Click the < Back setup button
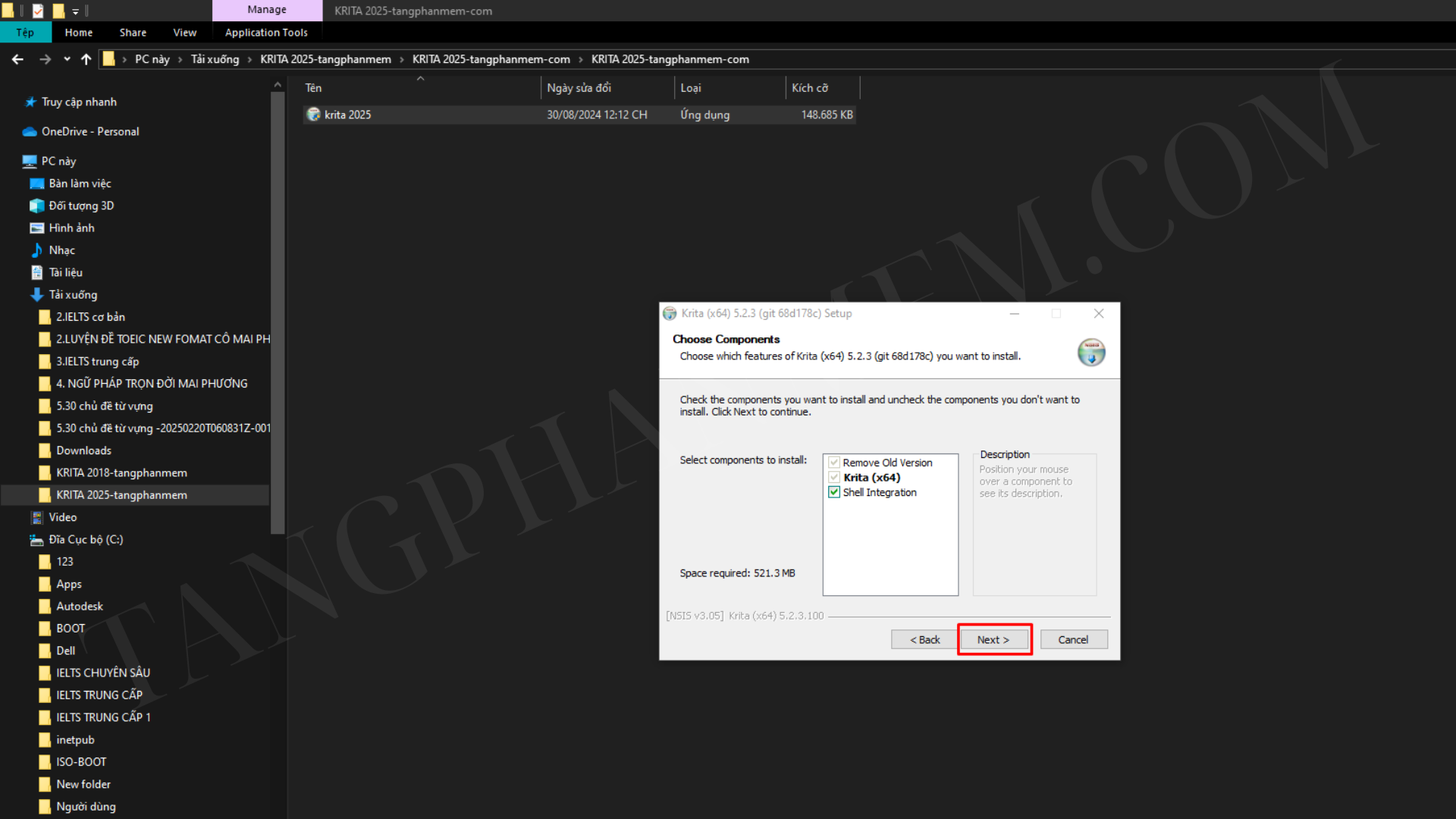 [924, 639]
